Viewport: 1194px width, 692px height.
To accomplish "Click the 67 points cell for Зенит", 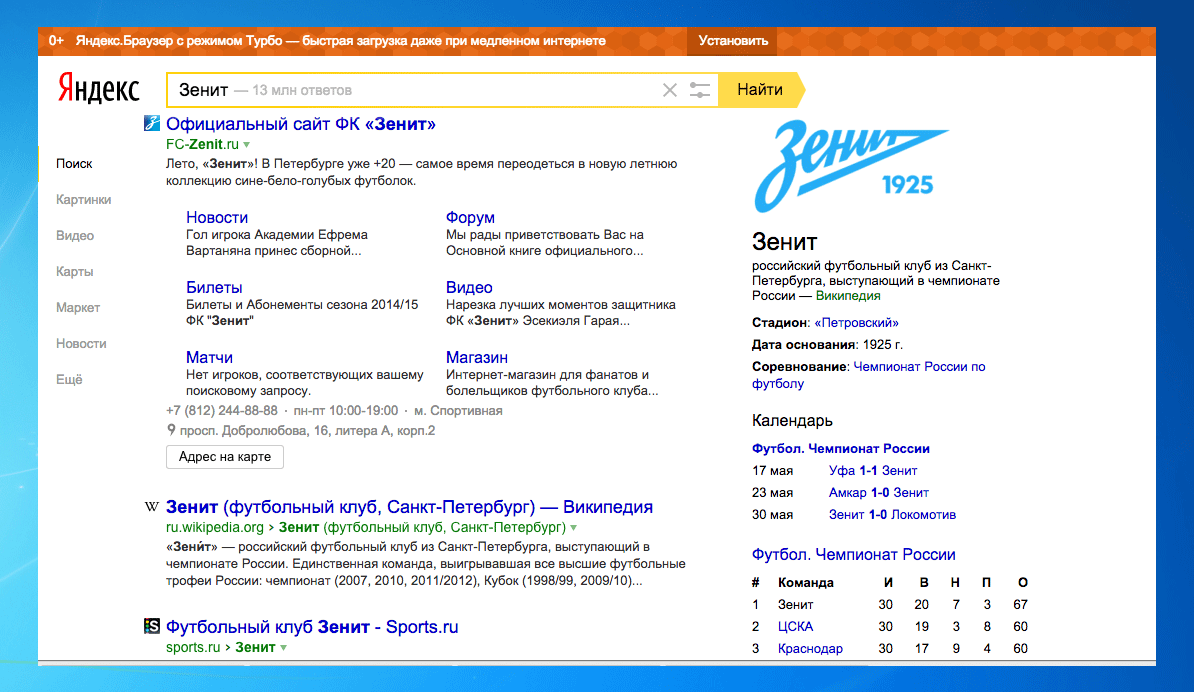I will pyautogui.click(x=1020, y=604).
